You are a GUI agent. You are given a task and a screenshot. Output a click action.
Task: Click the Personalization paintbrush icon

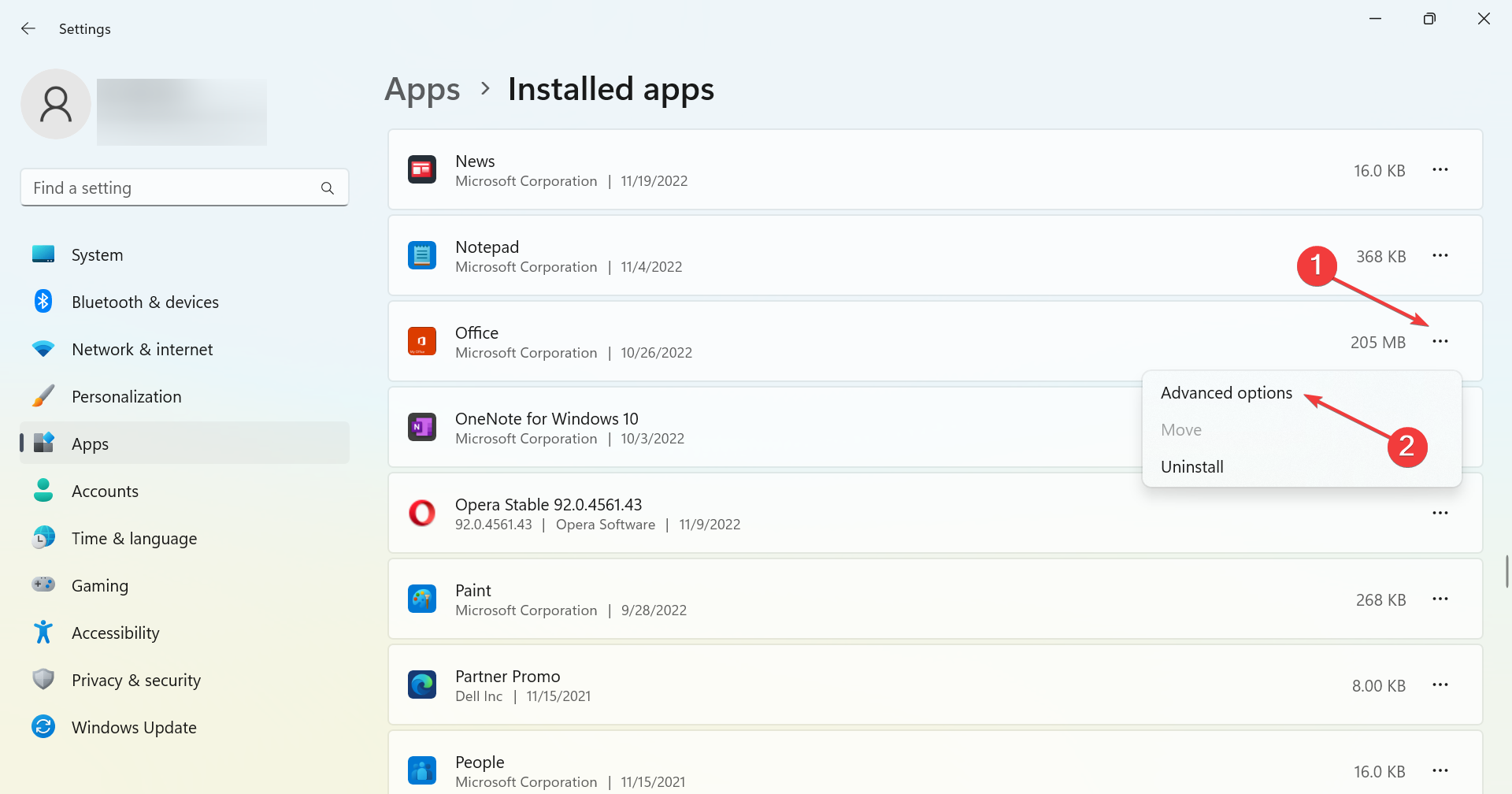[43, 395]
